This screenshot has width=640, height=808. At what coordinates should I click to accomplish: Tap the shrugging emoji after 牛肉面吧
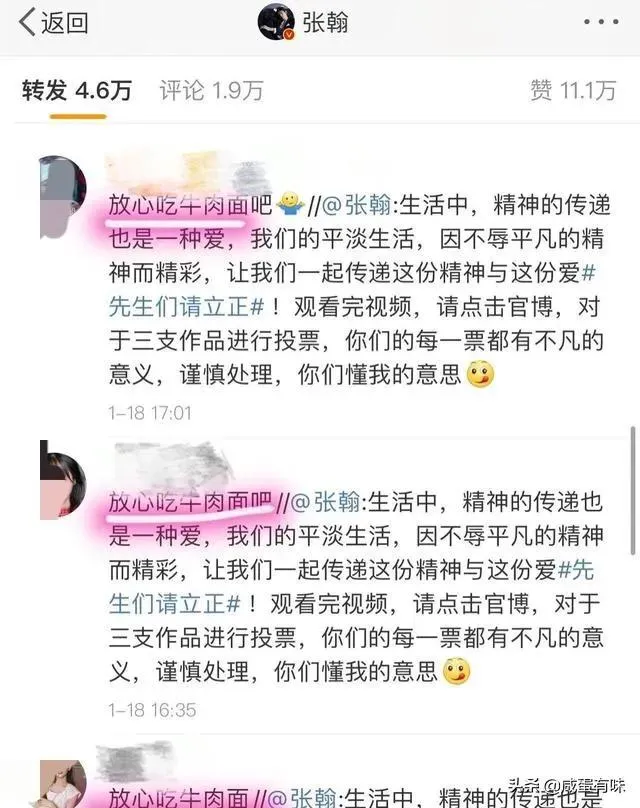[x=291, y=205]
